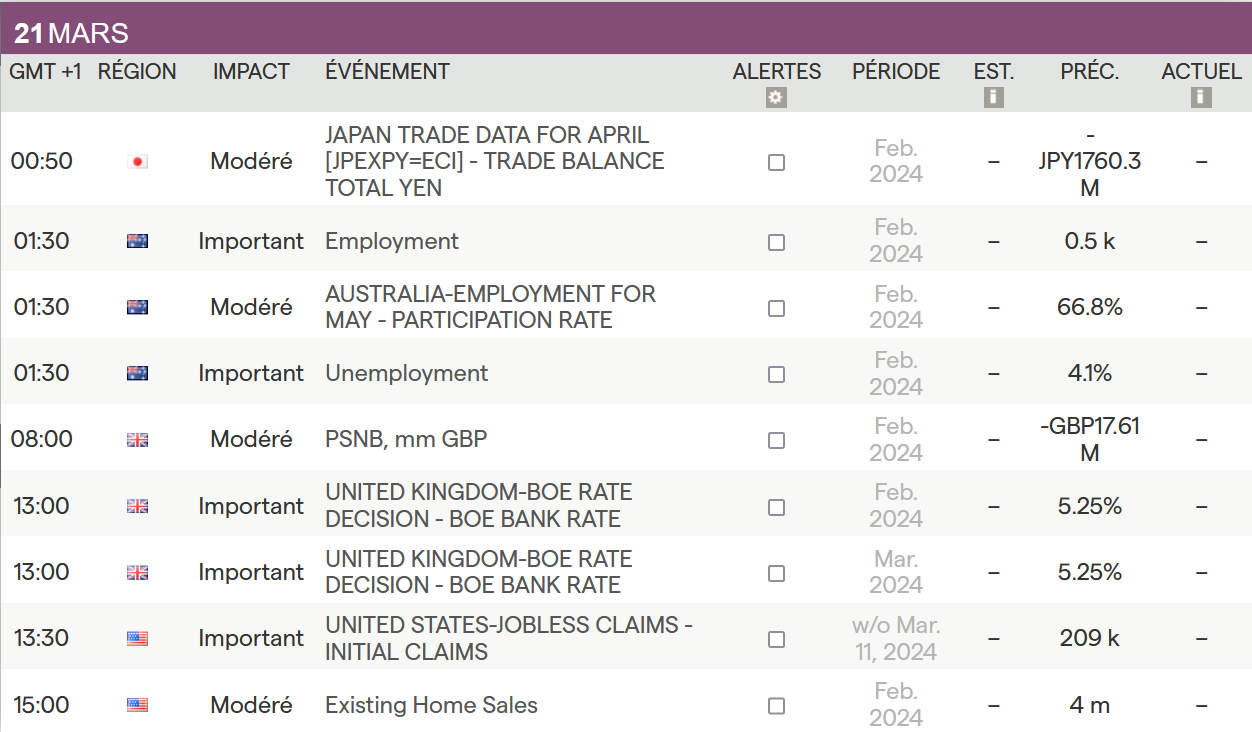Click the Japan flag icon

[138, 162]
